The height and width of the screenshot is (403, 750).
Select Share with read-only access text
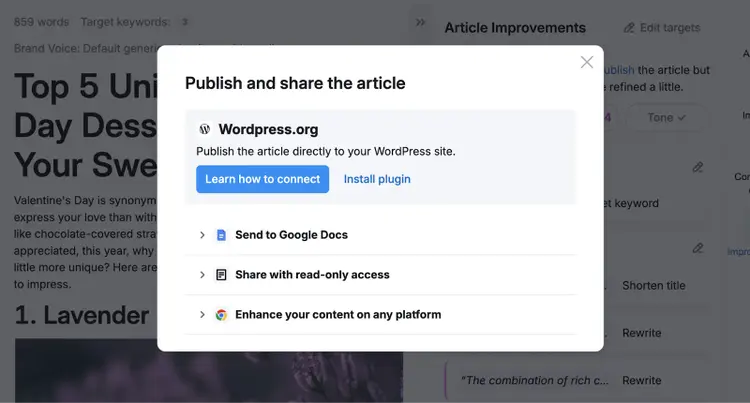(312, 275)
